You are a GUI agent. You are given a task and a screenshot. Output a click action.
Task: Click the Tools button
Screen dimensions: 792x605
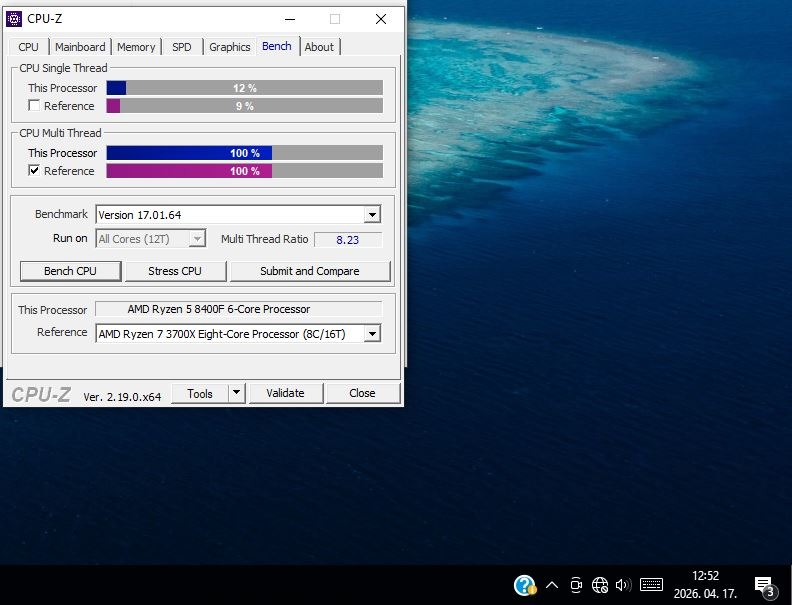200,393
